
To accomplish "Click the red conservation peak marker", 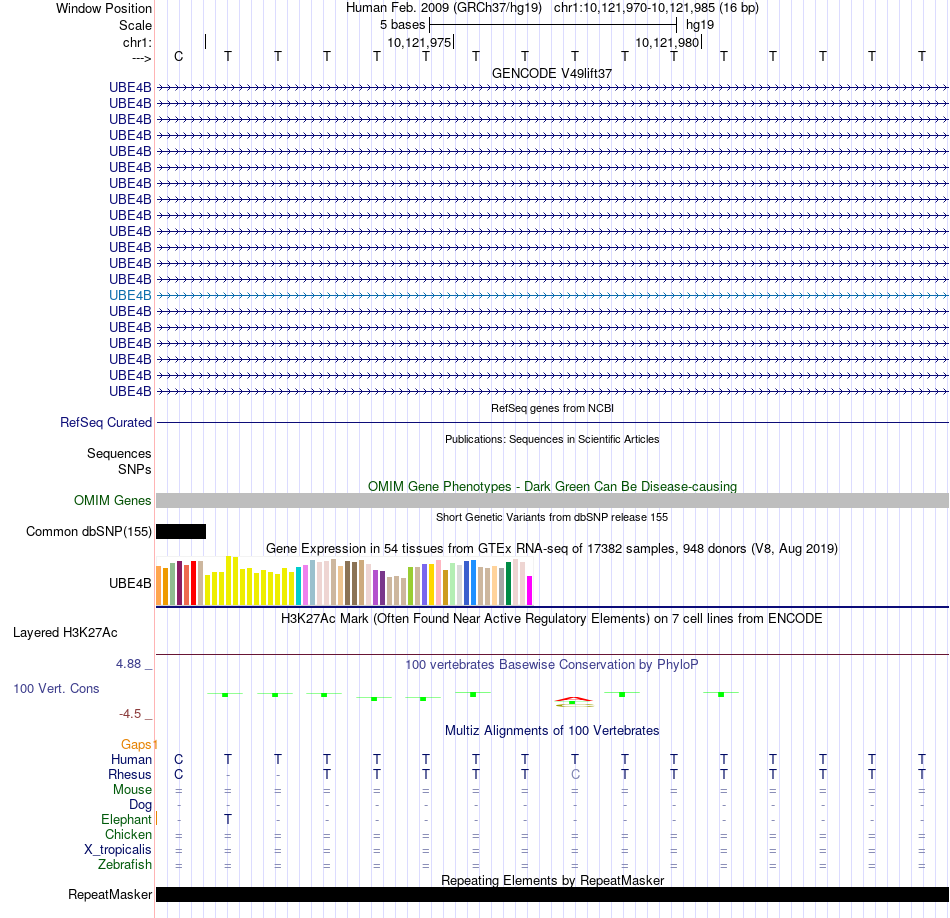I will tap(574, 700).
